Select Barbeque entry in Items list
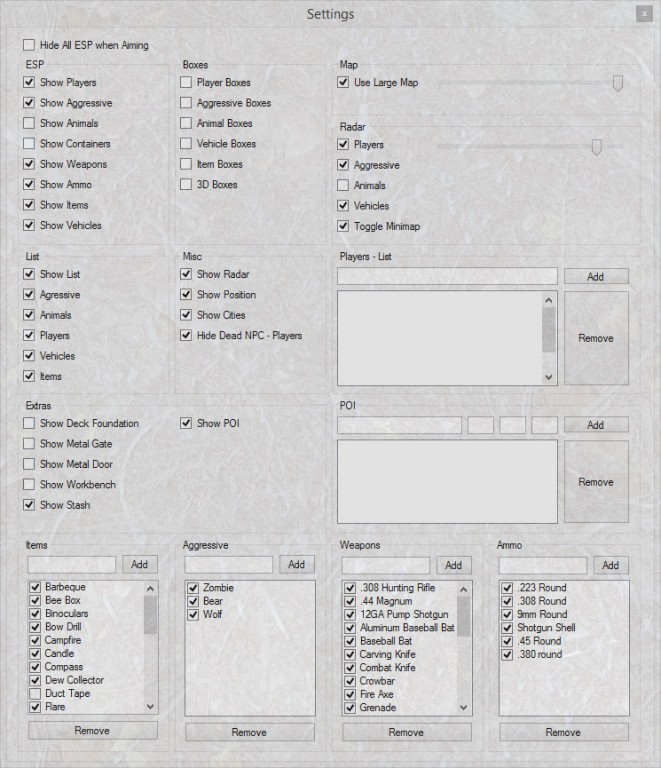This screenshot has height=768, width=661. (65, 587)
